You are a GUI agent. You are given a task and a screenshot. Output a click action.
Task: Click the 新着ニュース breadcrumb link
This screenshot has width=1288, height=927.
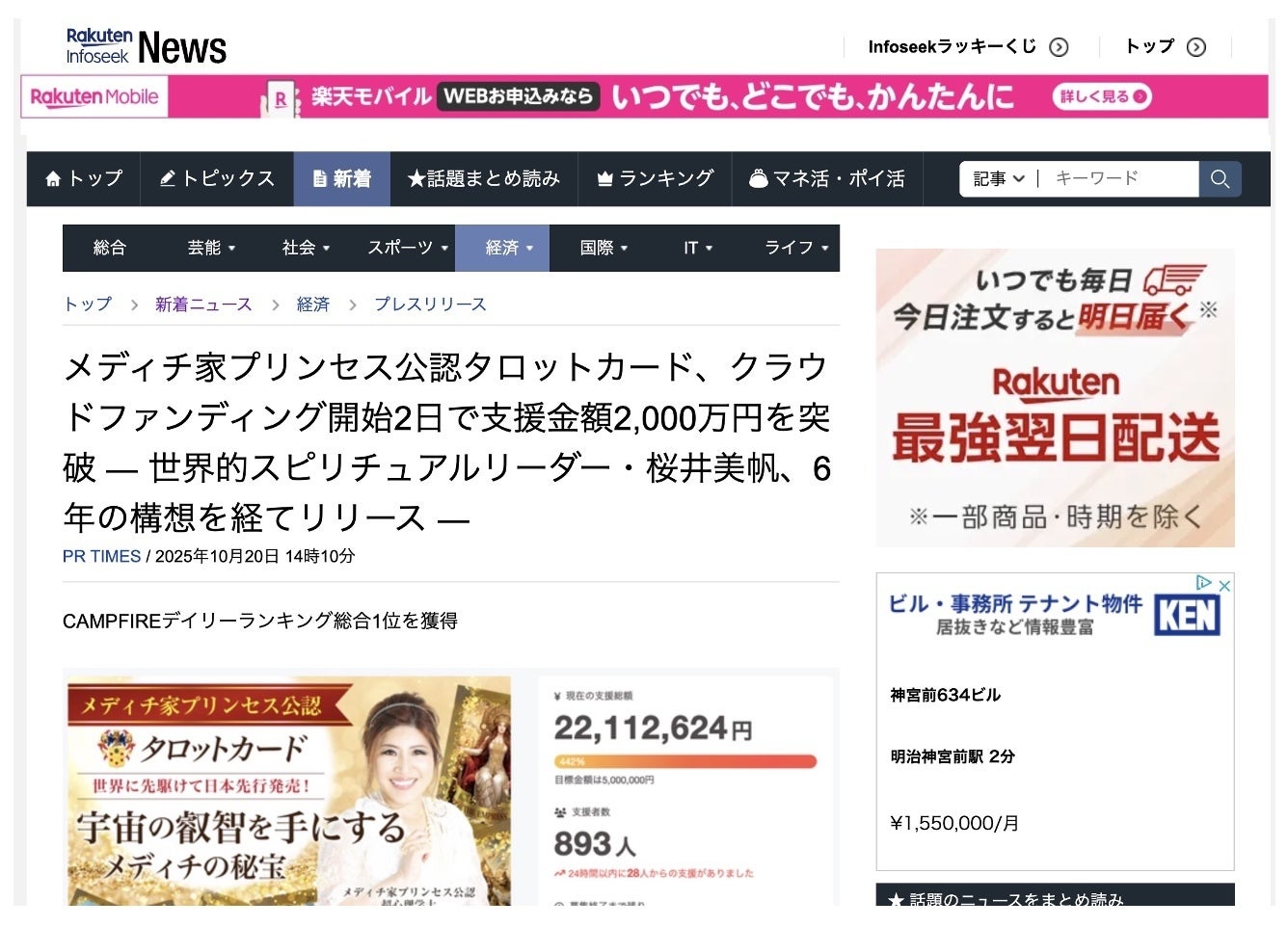coord(203,305)
